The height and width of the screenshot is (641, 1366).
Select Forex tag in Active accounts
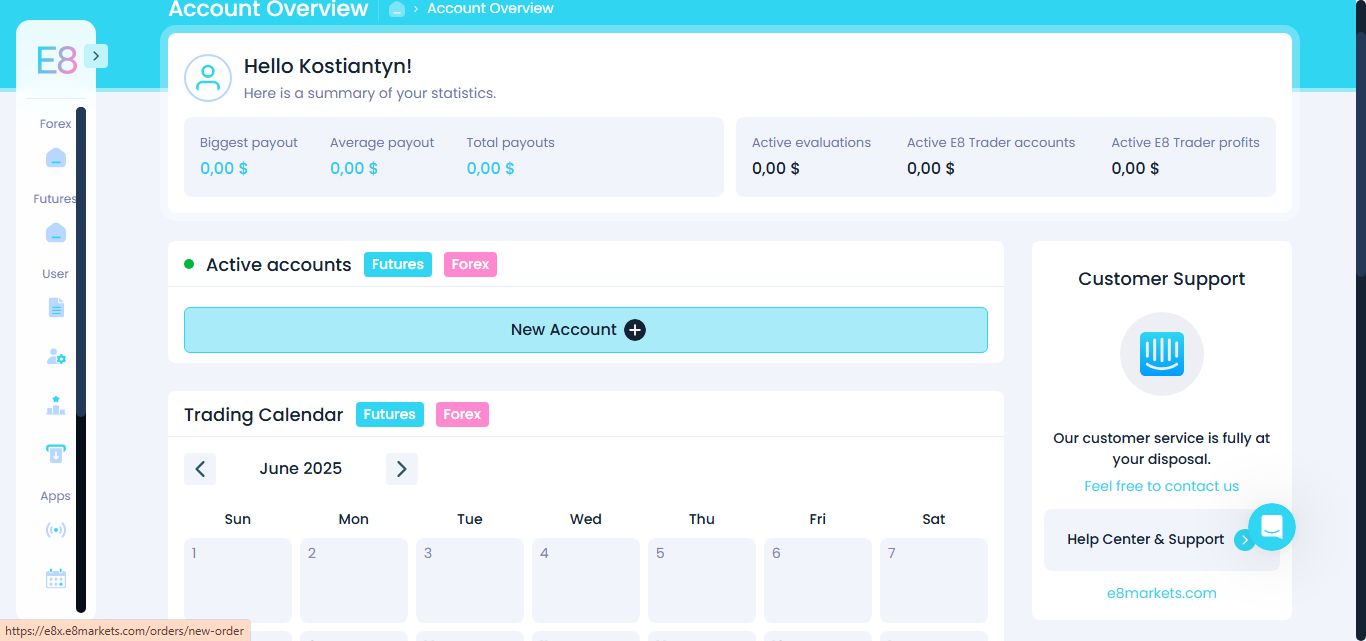(x=470, y=265)
